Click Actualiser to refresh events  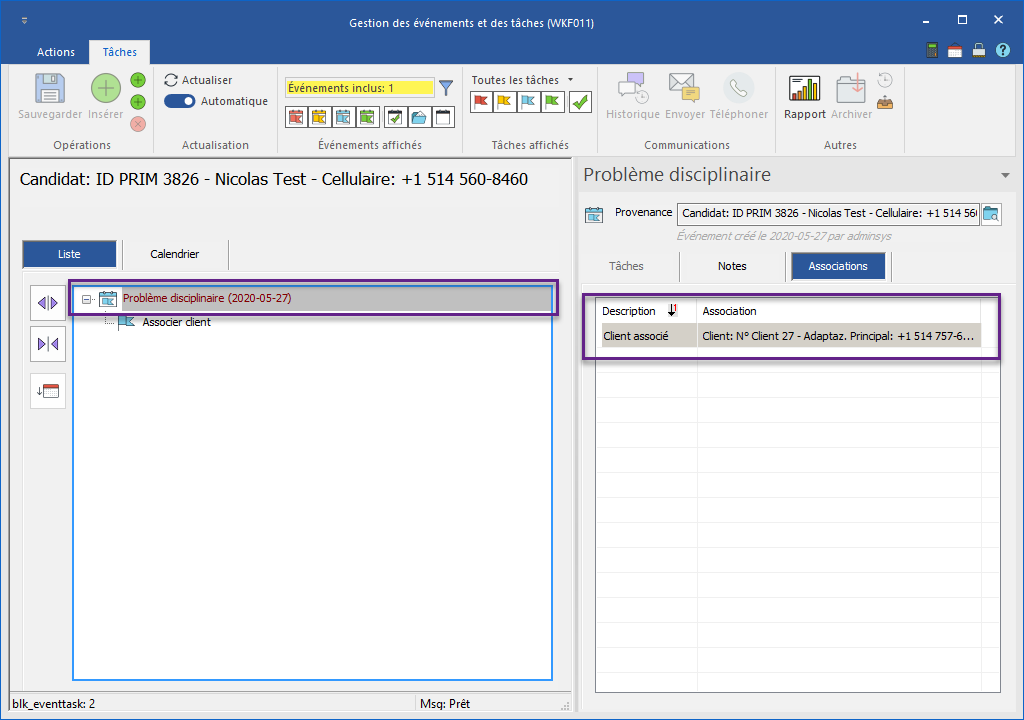click(x=198, y=80)
